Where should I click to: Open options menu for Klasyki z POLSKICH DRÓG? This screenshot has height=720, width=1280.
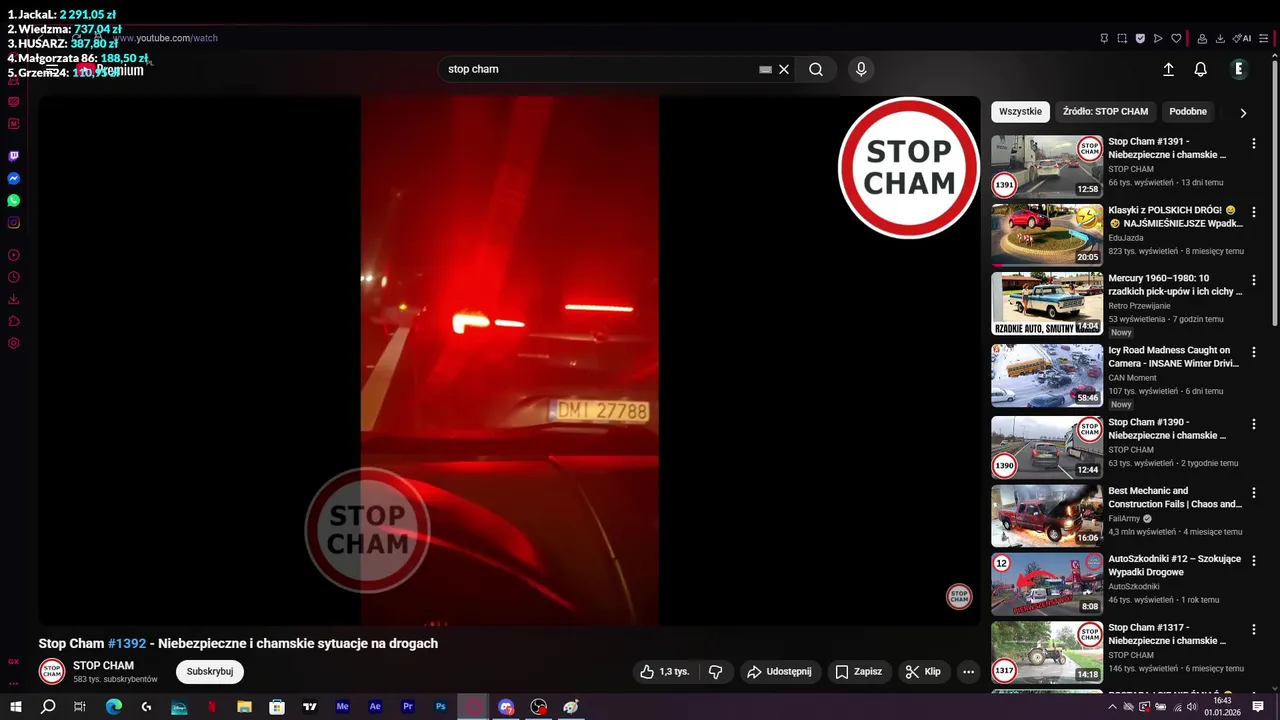coord(1254,213)
